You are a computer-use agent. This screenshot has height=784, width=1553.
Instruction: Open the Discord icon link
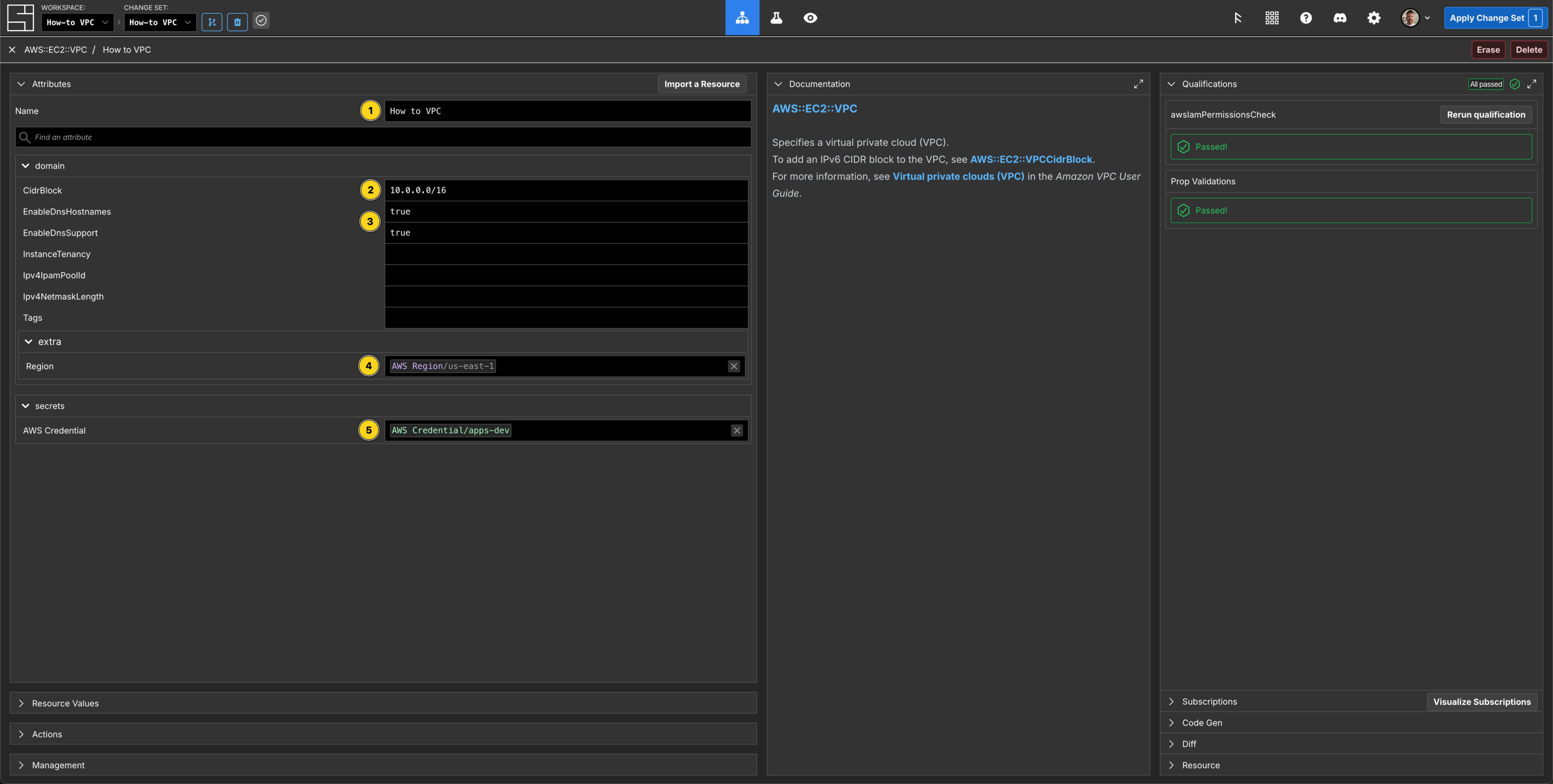1339,18
